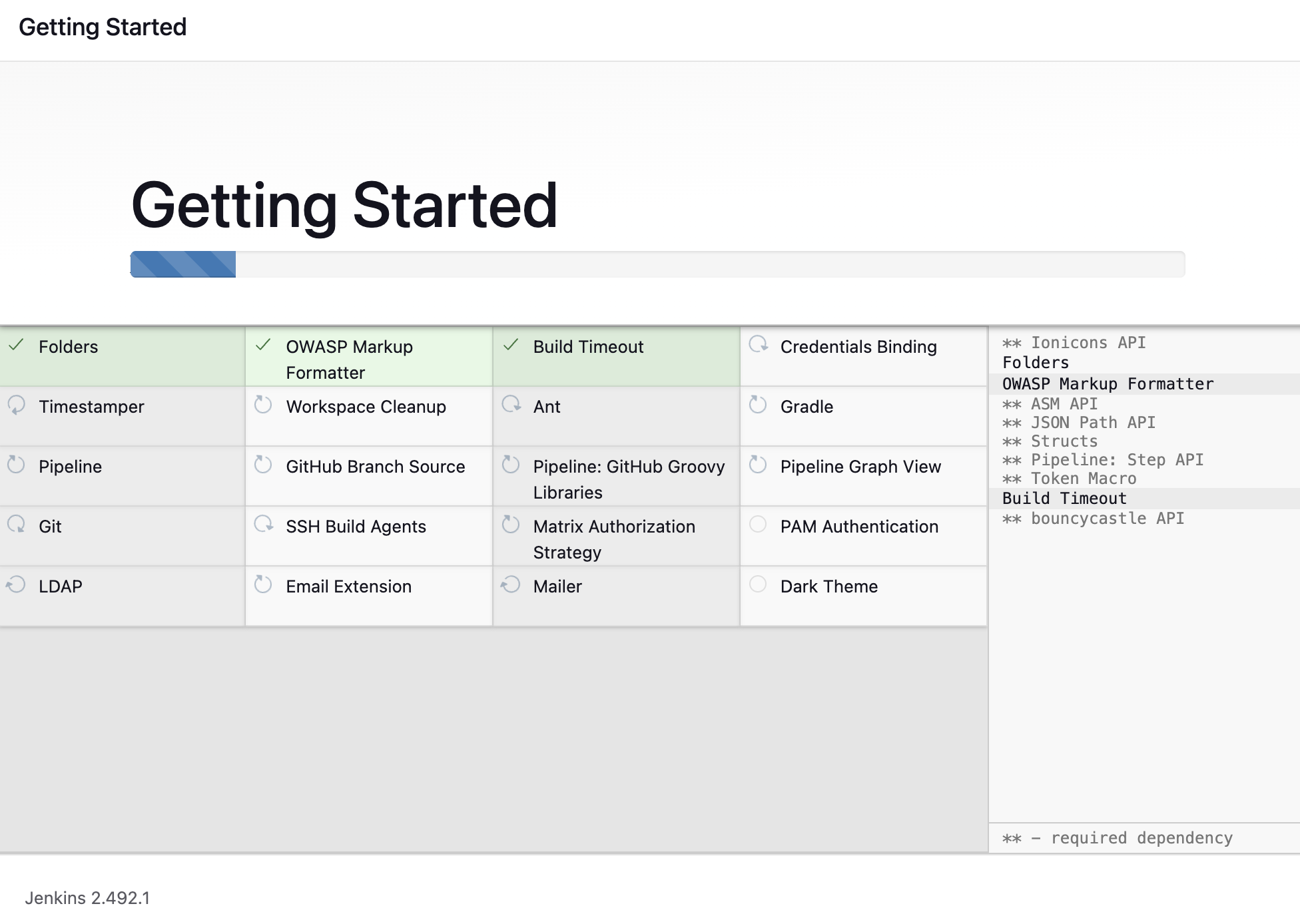
Task: Click the icon beside Matrix Authorization Strategy
Action: pyautogui.click(x=511, y=524)
